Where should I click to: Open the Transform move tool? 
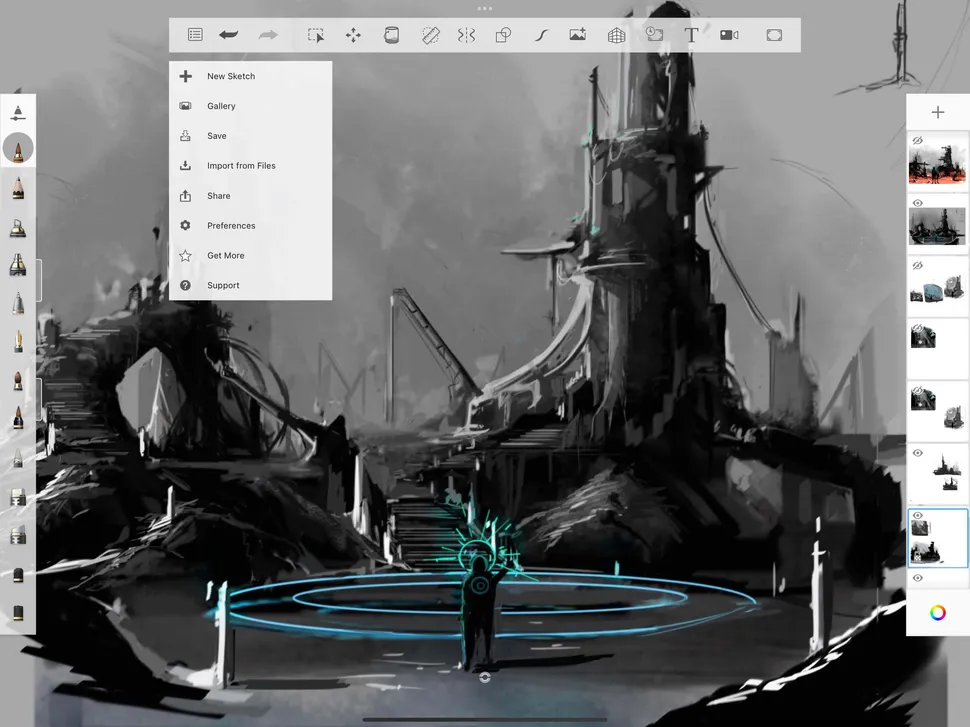353,35
